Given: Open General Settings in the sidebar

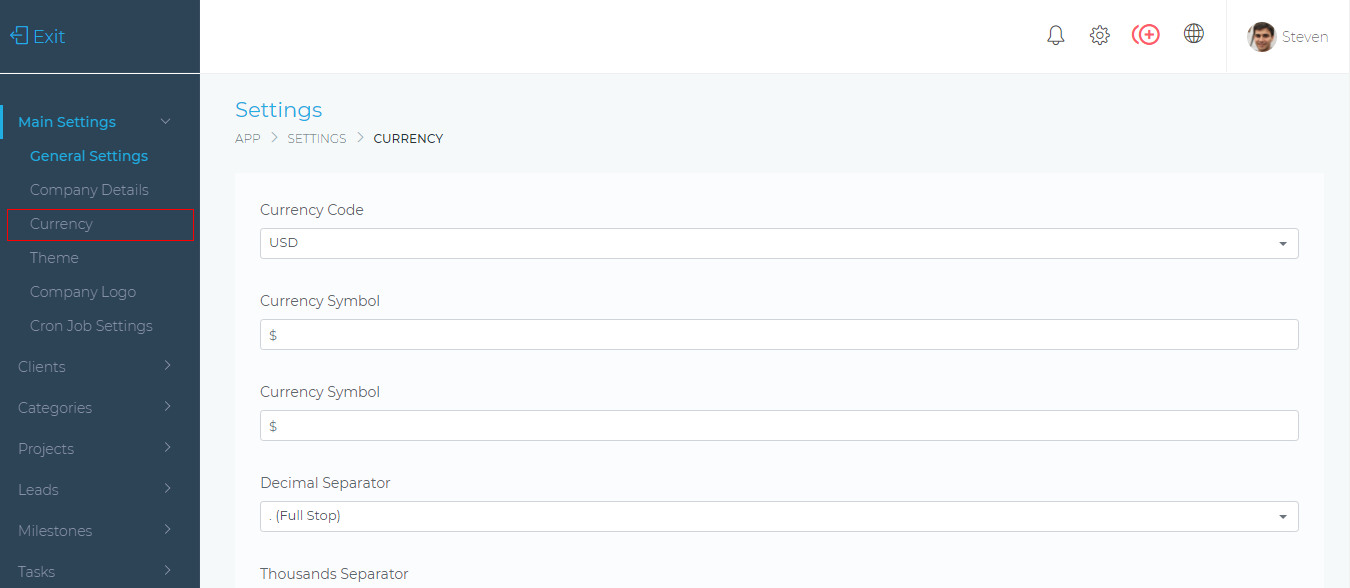Looking at the screenshot, I should point(89,156).
